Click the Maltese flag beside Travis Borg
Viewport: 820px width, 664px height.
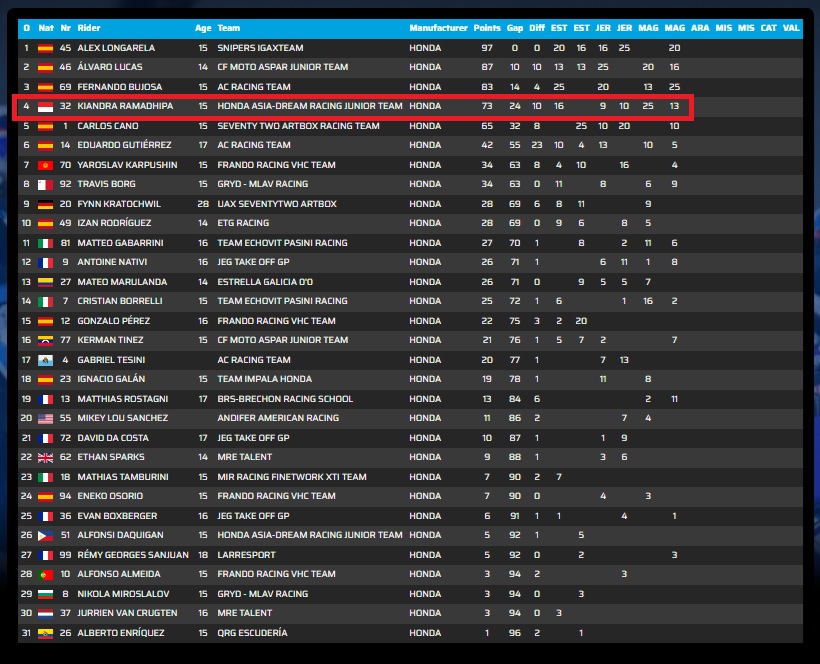[x=45, y=185]
